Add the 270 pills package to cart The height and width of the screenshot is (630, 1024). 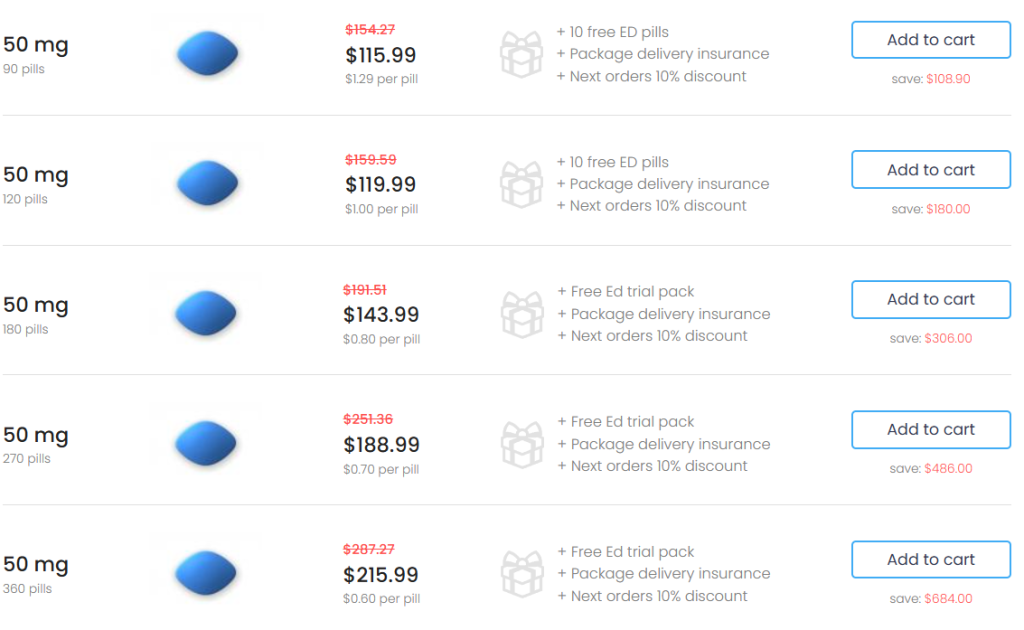pyautogui.click(x=930, y=429)
